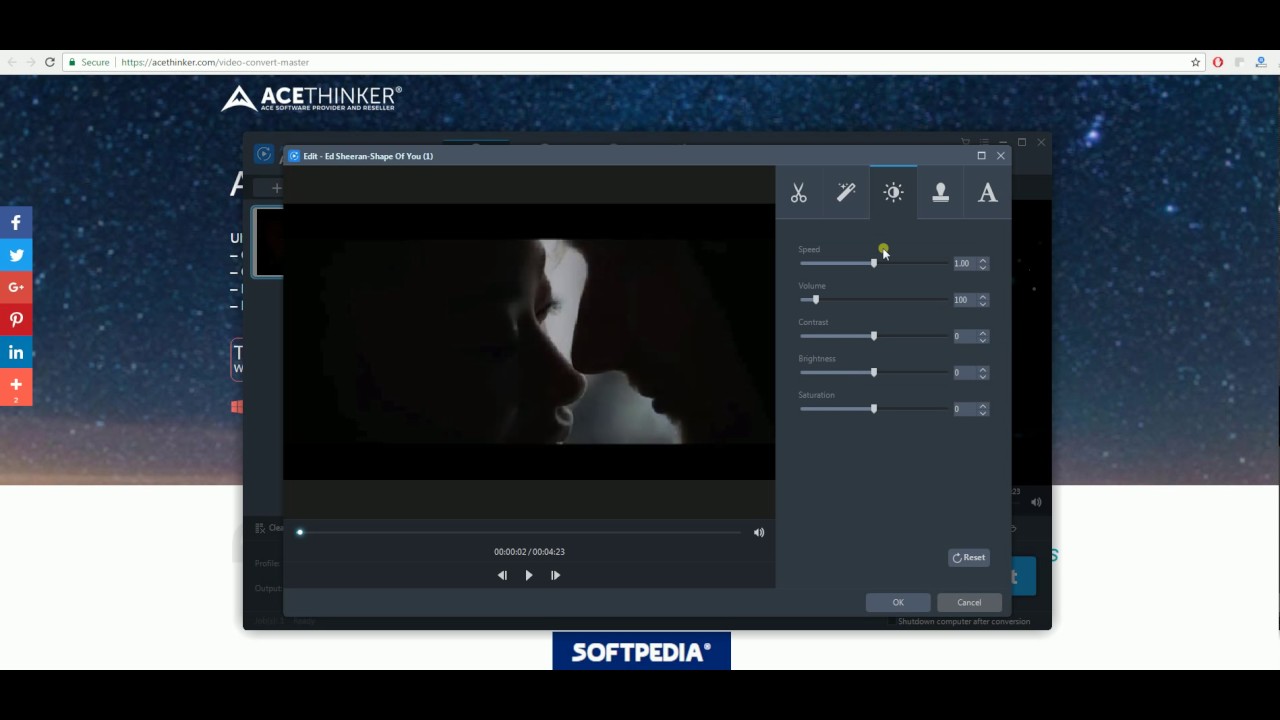The height and width of the screenshot is (720, 1280).
Task: Click the Saturation value field
Action: point(964,408)
